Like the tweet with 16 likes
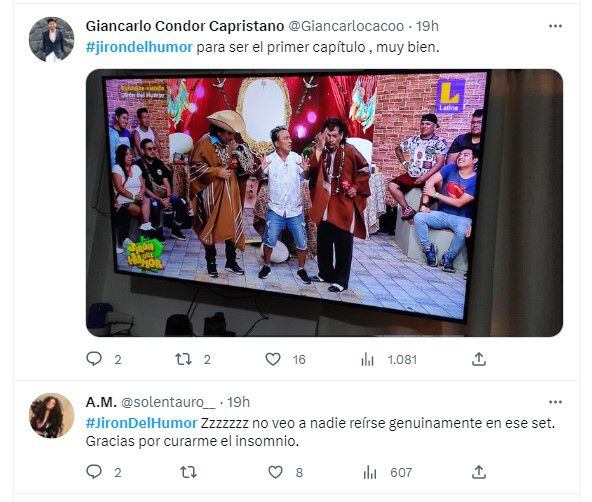592x502 pixels. [x=273, y=359]
